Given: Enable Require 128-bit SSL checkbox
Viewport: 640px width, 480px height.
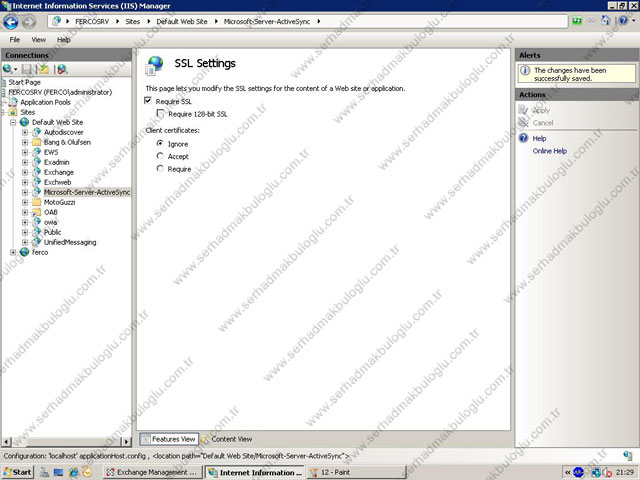Looking at the screenshot, I should [x=160, y=113].
